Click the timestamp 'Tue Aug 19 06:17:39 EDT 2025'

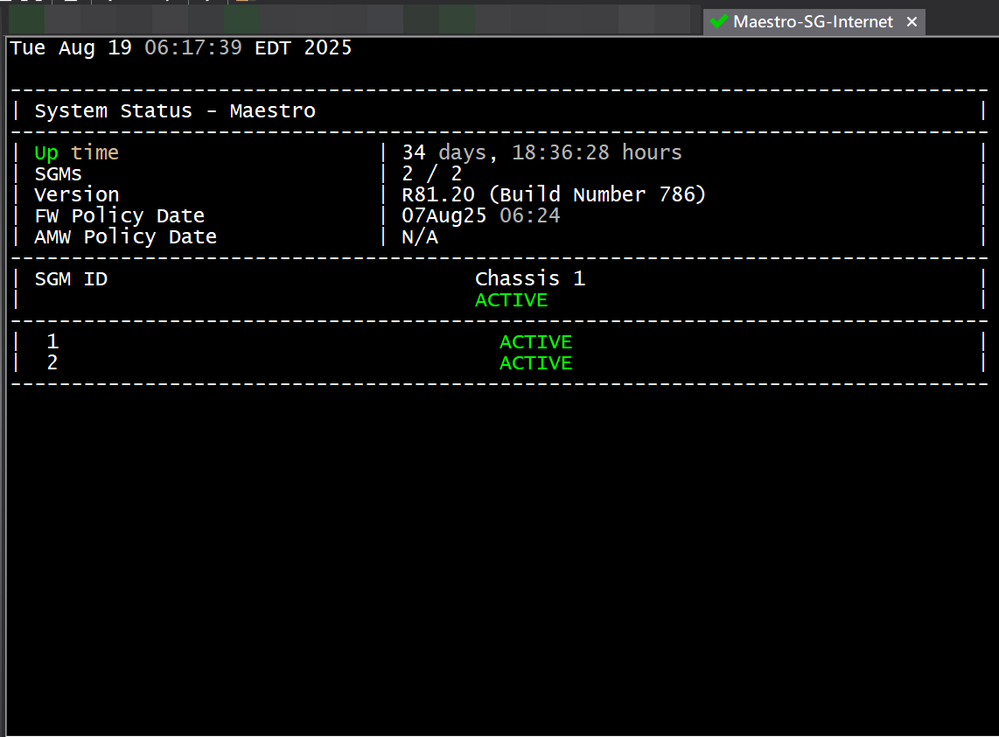tap(181, 48)
